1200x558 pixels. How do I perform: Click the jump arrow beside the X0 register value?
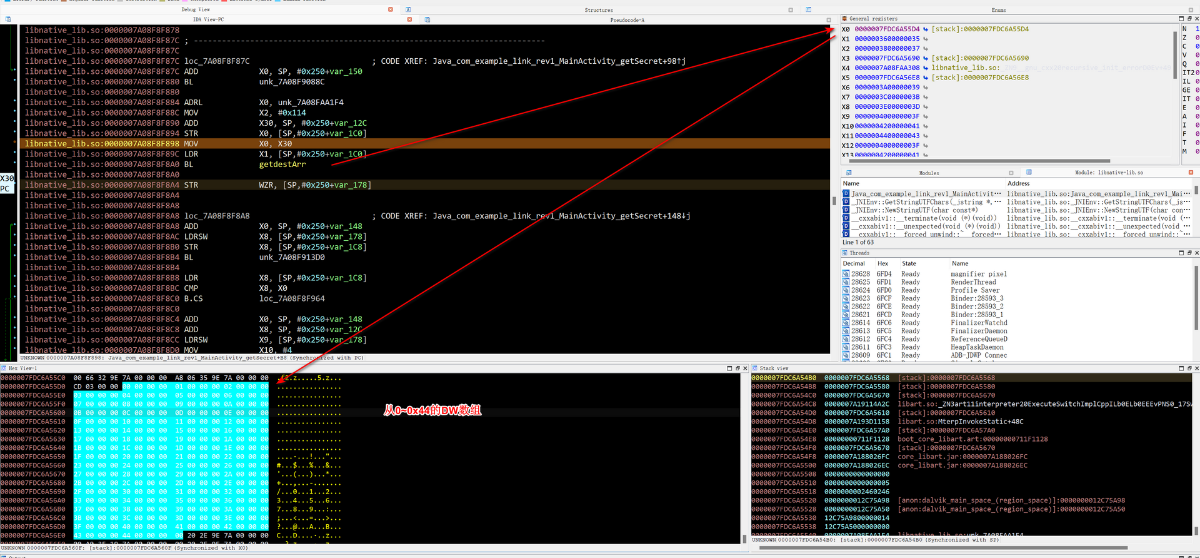point(925,29)
